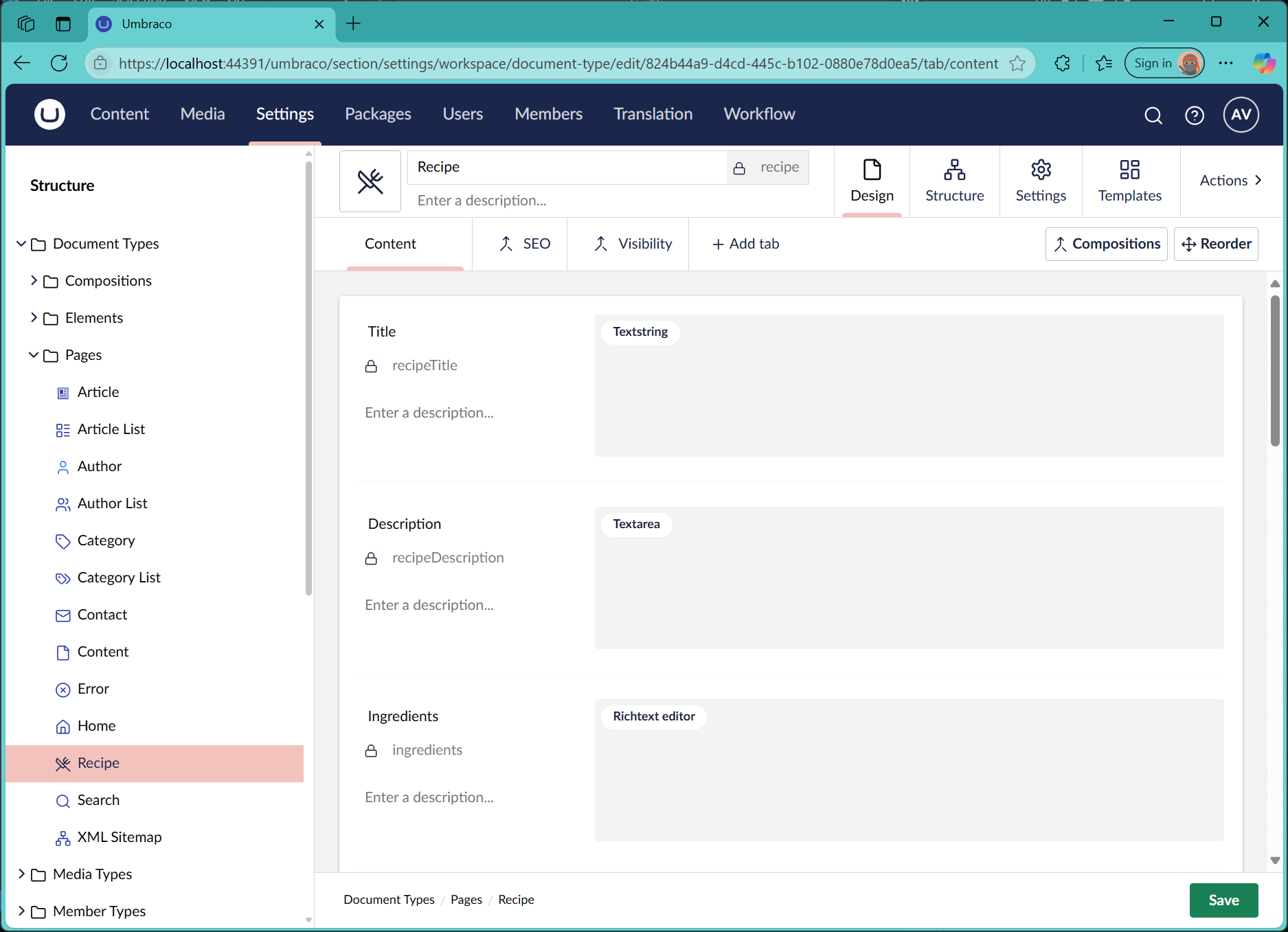The width and height of the screenshot is (1288, 932).
Task: Open the Richtext editor property
Action: point(909,770)
